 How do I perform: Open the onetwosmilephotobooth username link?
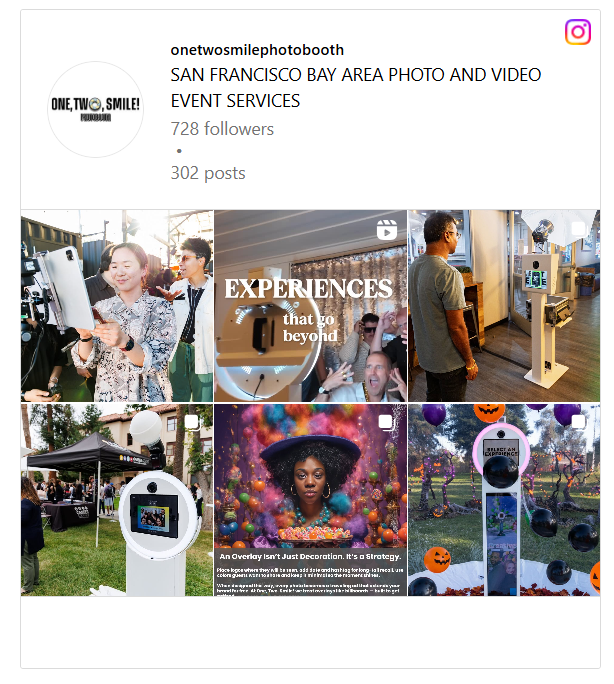tap(257, 50)
